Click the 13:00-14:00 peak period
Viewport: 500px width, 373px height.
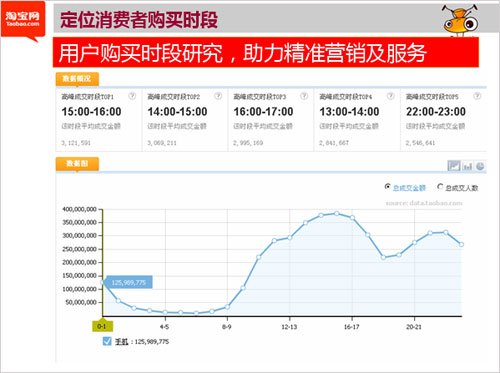click(349, 112)
